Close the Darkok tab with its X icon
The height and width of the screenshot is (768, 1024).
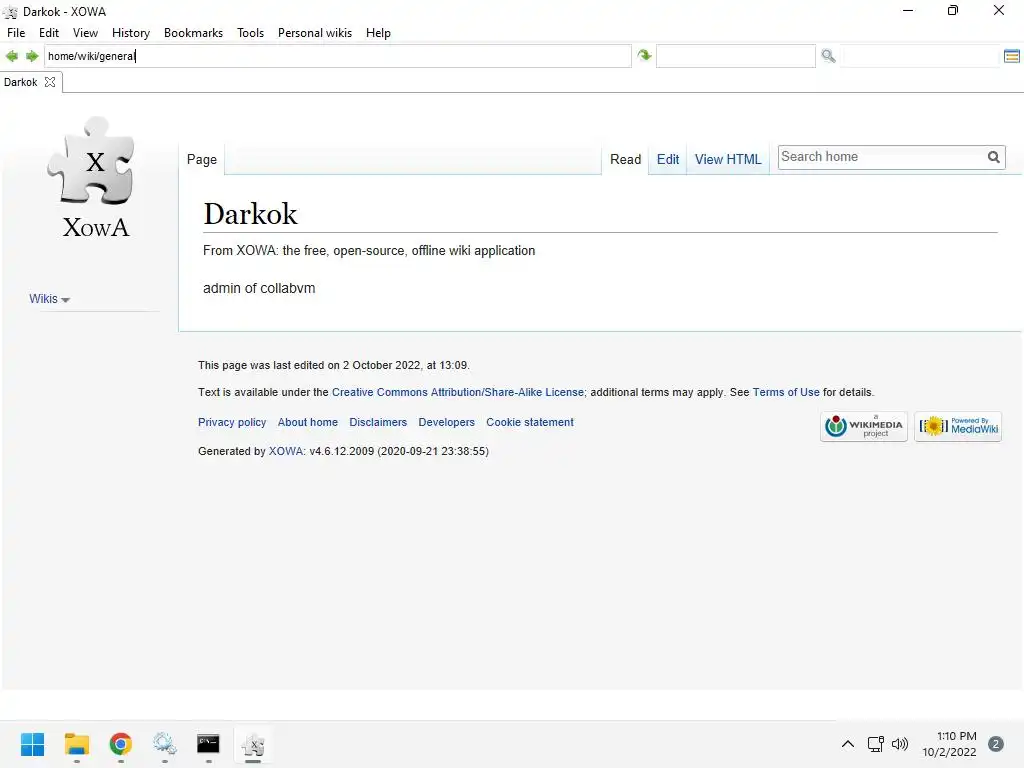click(x=50, y=82)
